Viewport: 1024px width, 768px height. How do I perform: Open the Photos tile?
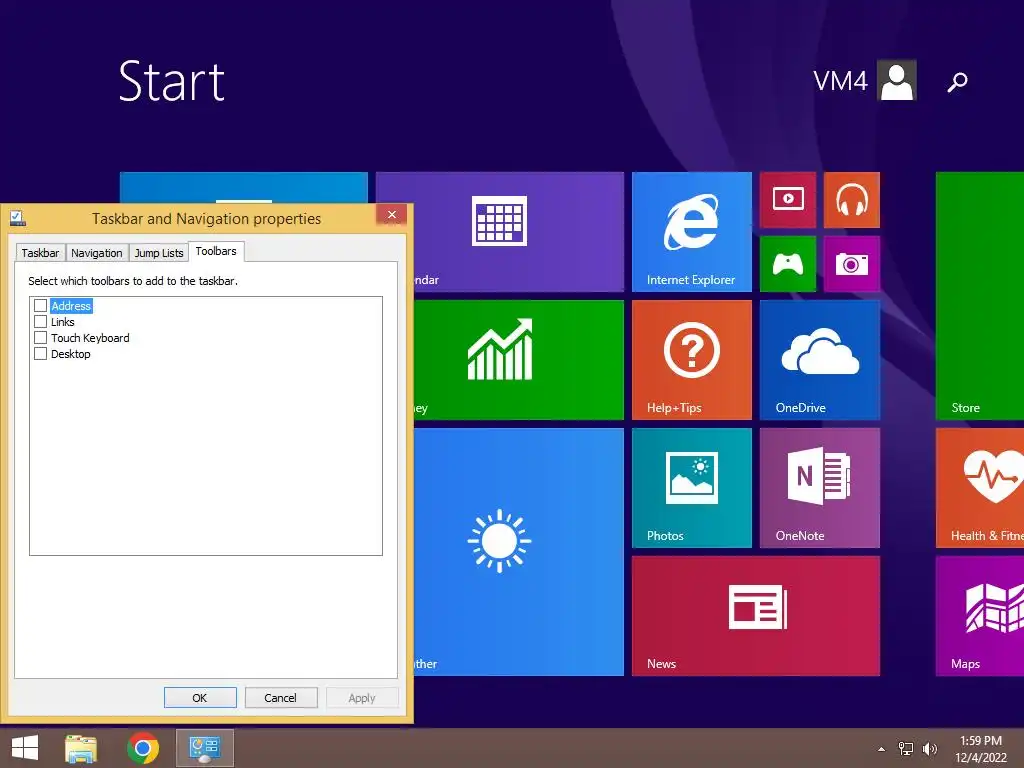coord(692,488)
